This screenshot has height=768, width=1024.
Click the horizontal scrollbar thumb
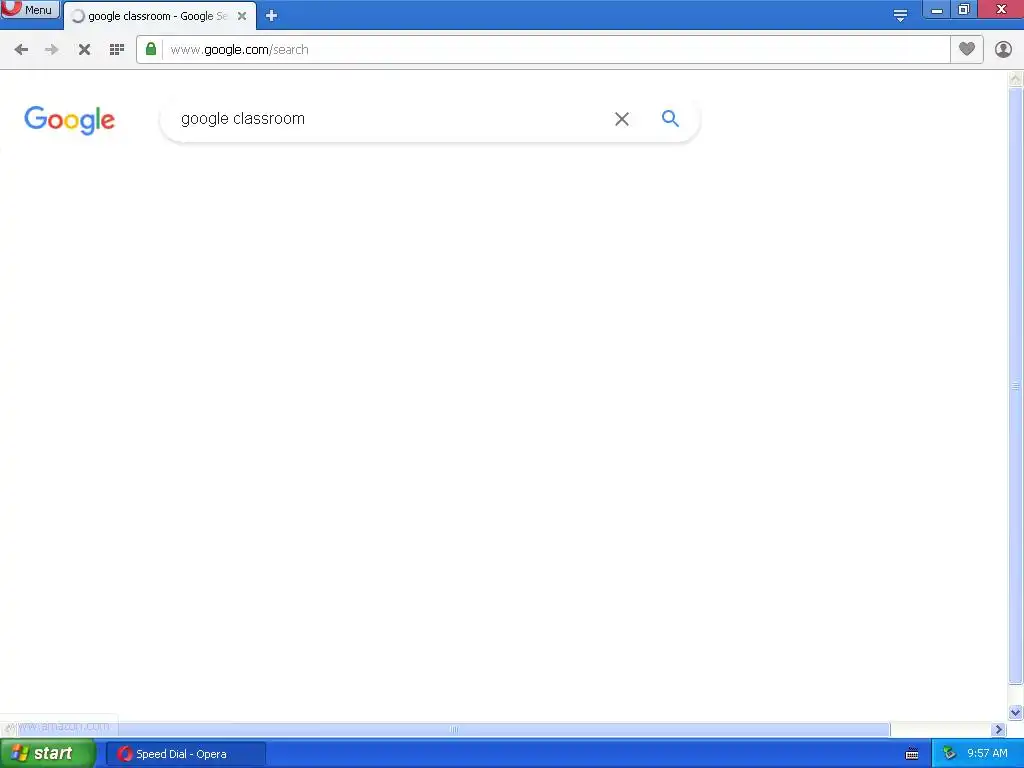click(x=454, y=729)
